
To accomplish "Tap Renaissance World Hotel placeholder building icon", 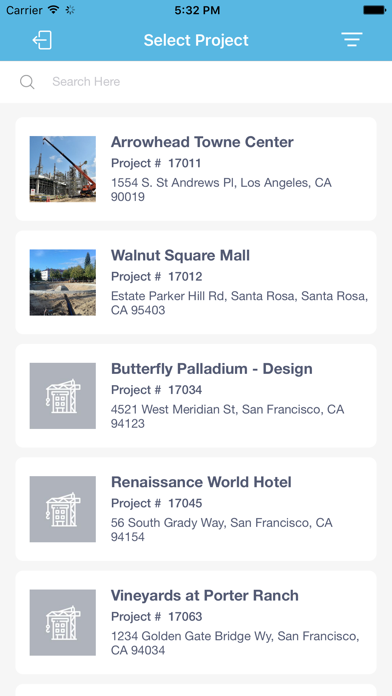I will pos(63,509).
